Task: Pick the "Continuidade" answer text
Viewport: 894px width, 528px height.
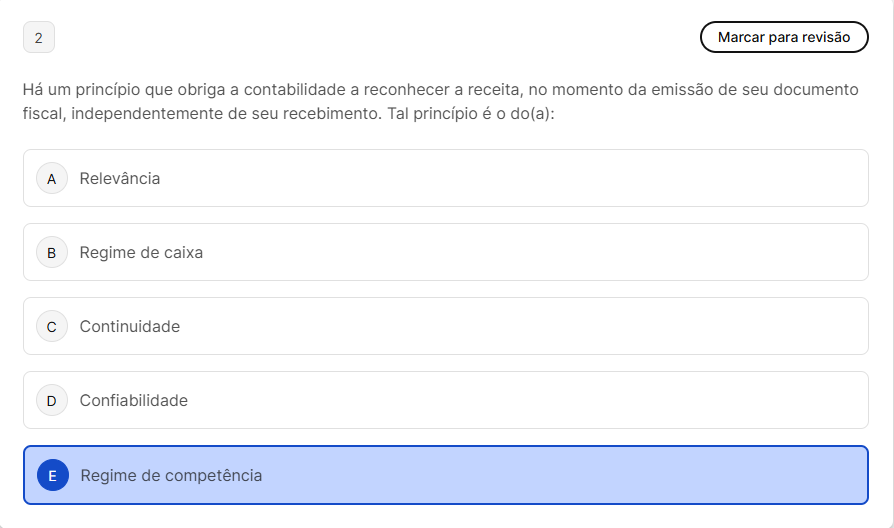Action: coord(130,326)
